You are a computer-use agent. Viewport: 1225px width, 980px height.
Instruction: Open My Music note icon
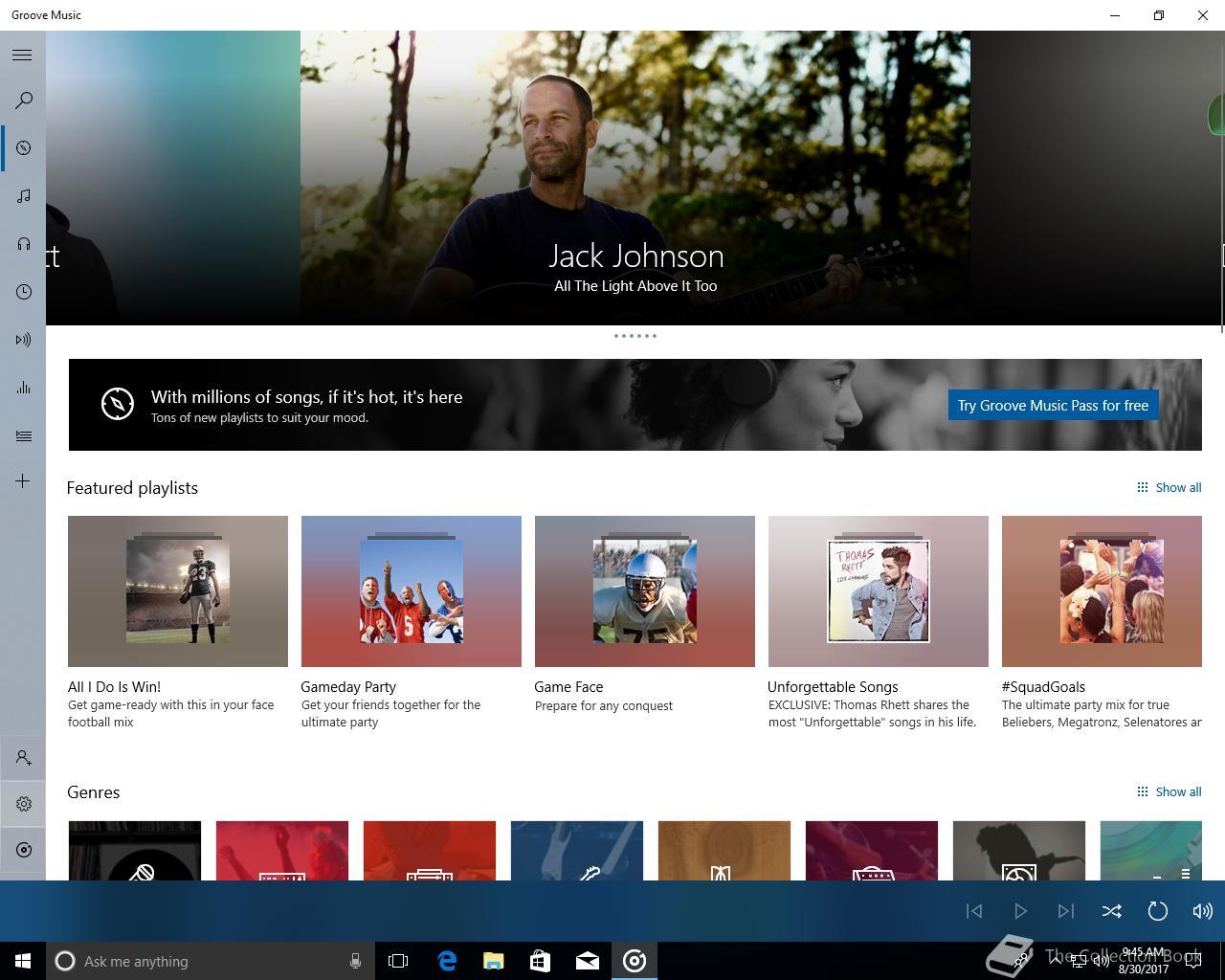pos(23,196)
